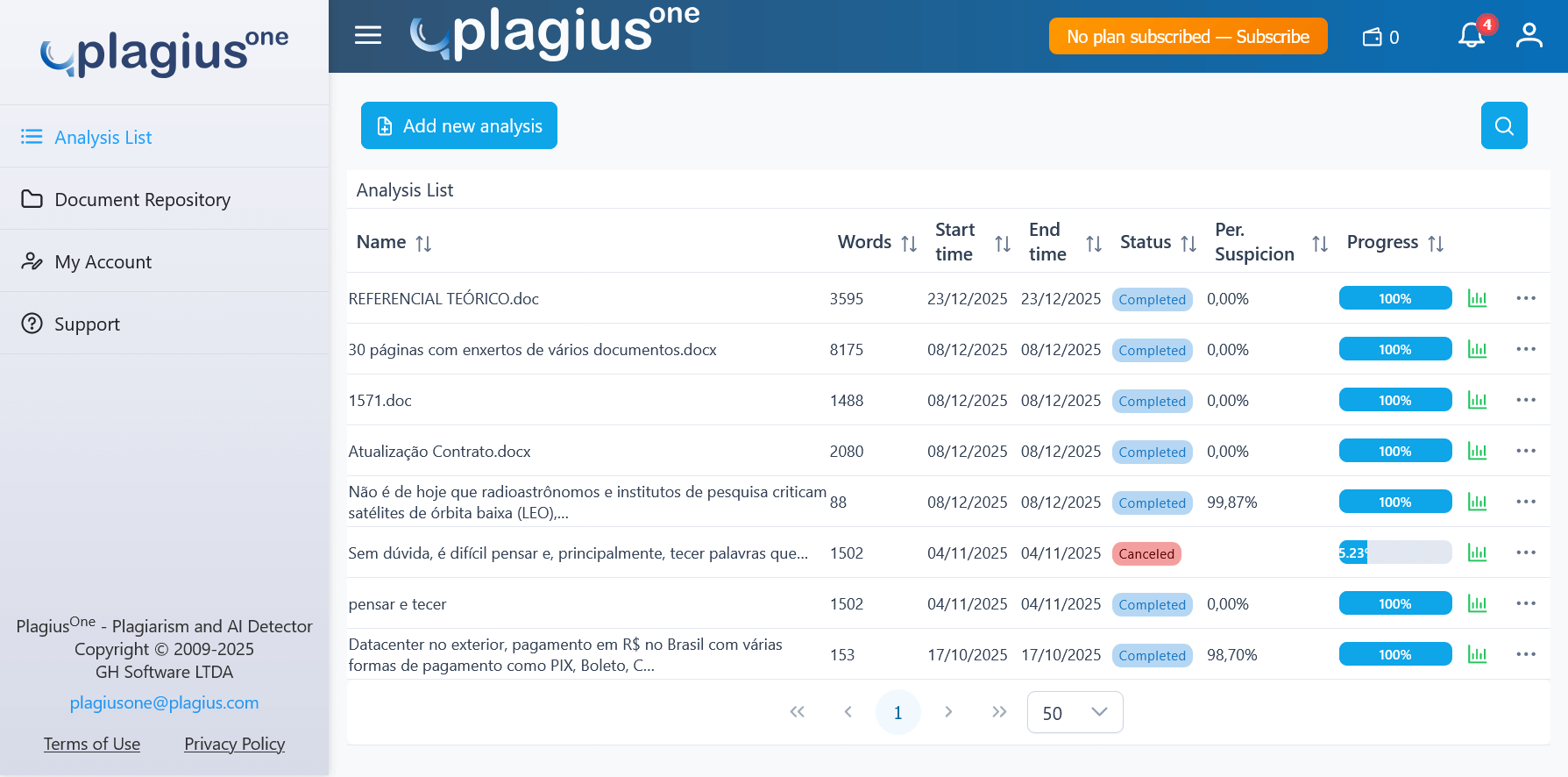Click the Add new analysis button
Screen dimensions: 1568x777
point(459,125)
